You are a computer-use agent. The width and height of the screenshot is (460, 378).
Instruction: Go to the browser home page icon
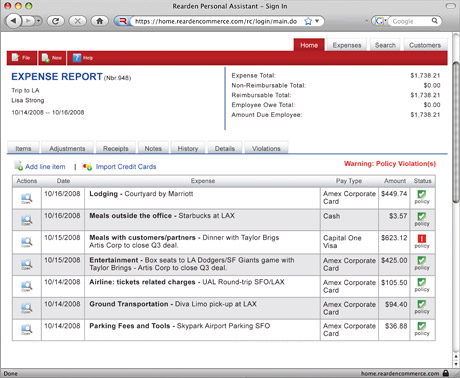pyautogui.click(x=99, y=21)
